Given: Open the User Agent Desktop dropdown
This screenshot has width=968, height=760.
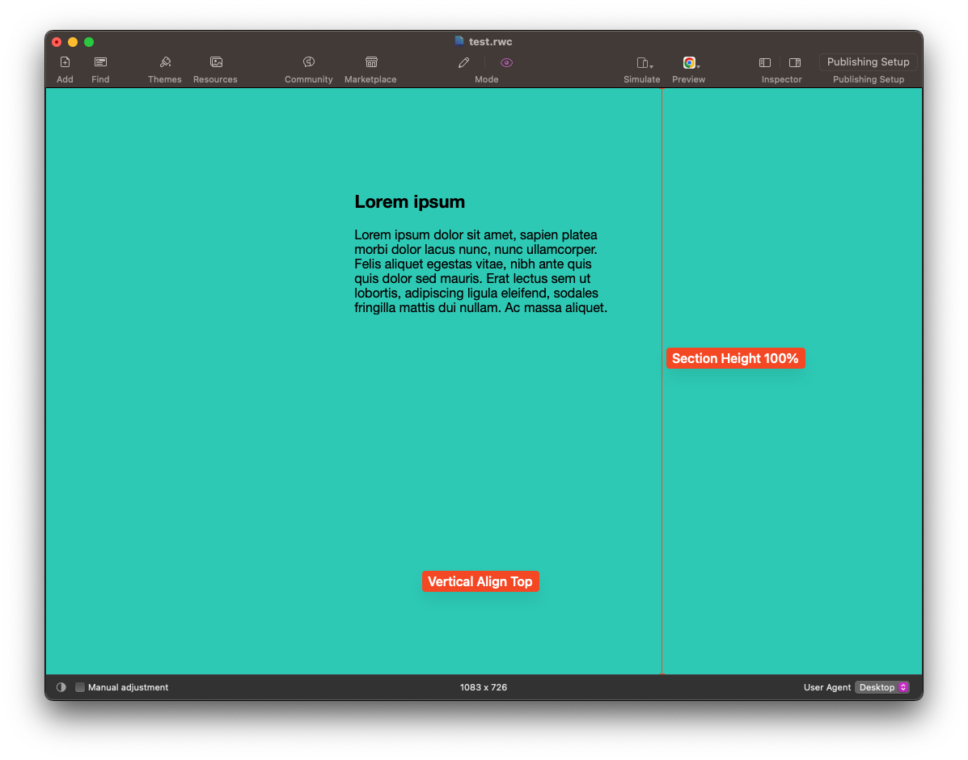Looking at the screenshot, I should [x=882, y=687].
